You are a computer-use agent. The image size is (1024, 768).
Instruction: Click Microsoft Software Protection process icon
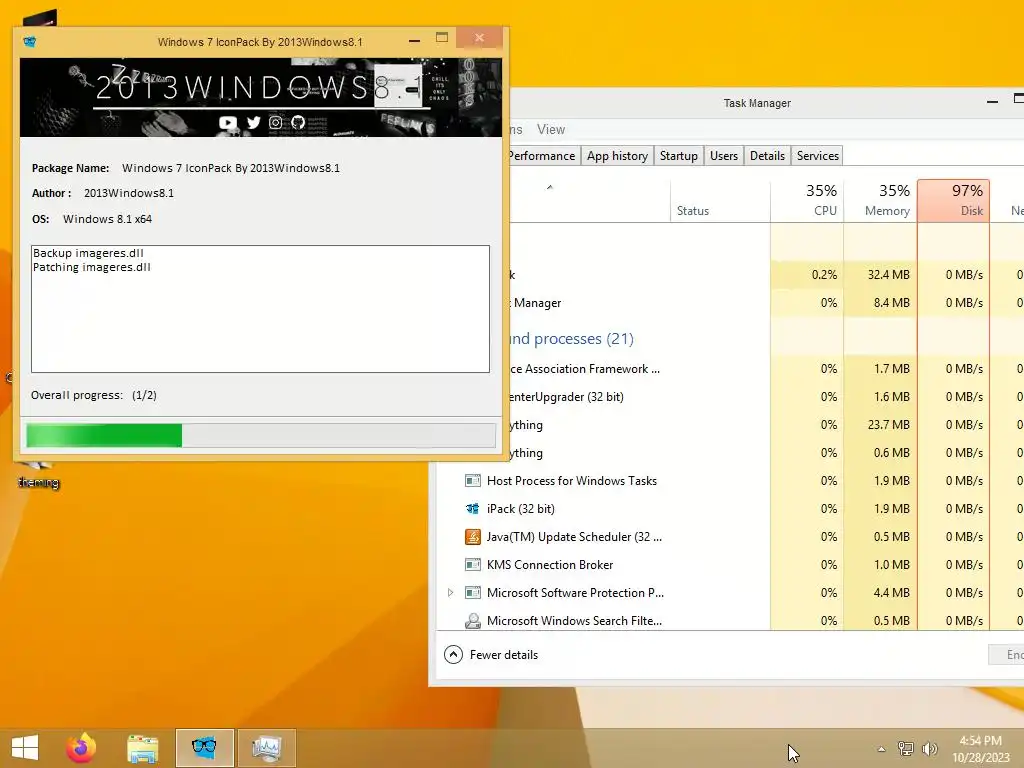[472, 593]
